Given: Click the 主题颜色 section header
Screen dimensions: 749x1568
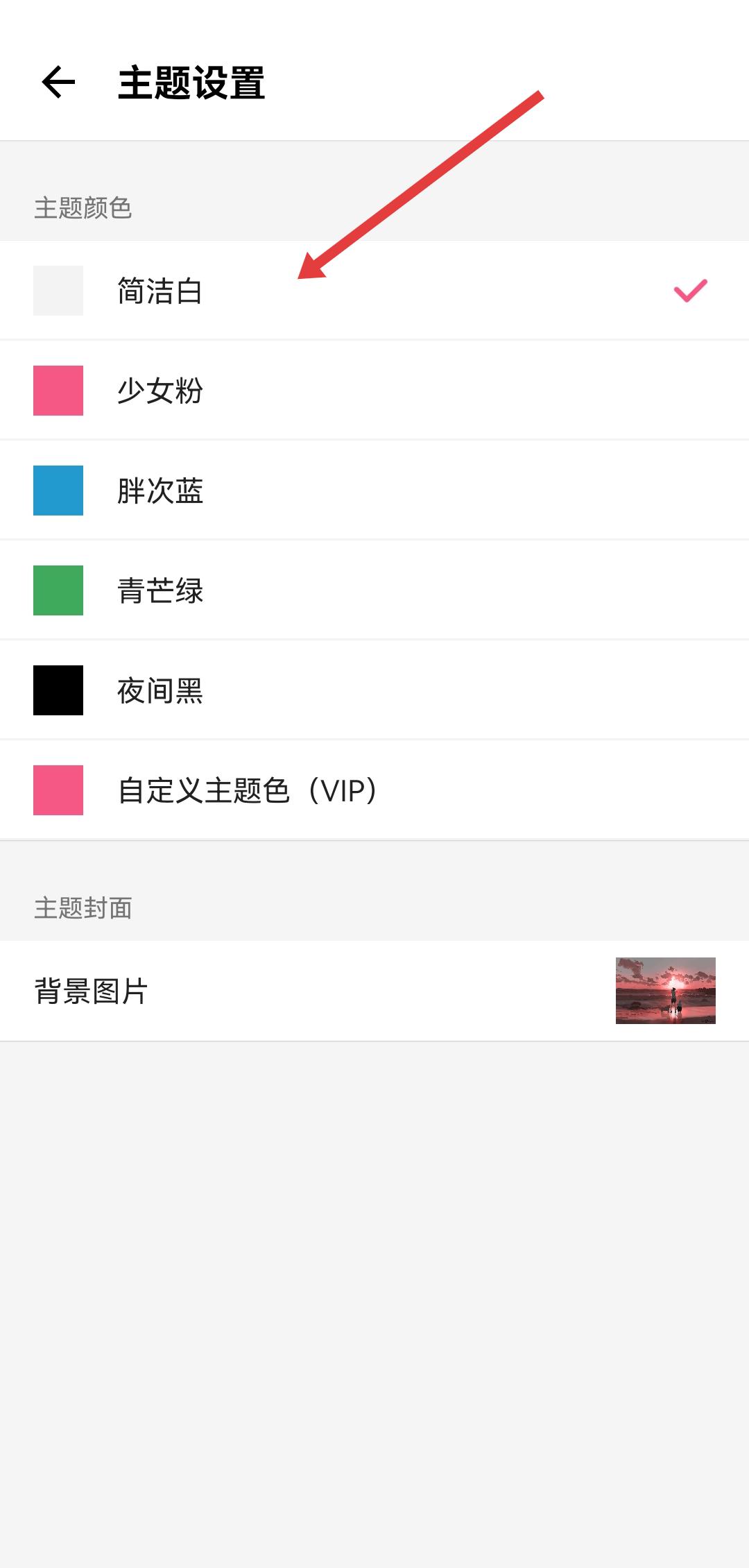Looking at the screenshot, I should click(x=83, y=207).
